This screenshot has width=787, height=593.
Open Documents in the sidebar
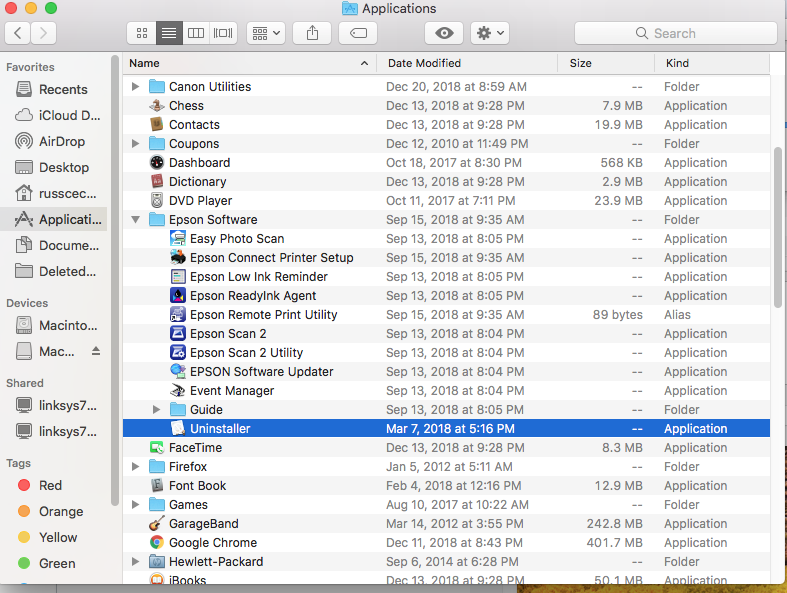point(54,246)
